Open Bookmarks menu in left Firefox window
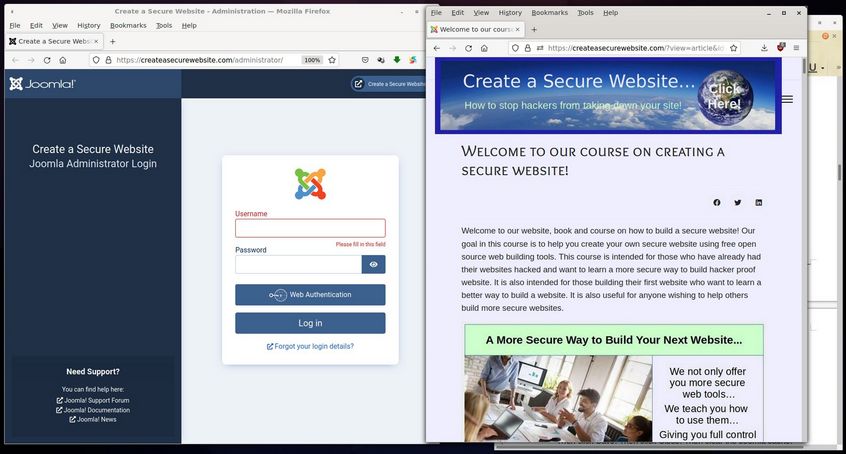 tap(127, 25)
